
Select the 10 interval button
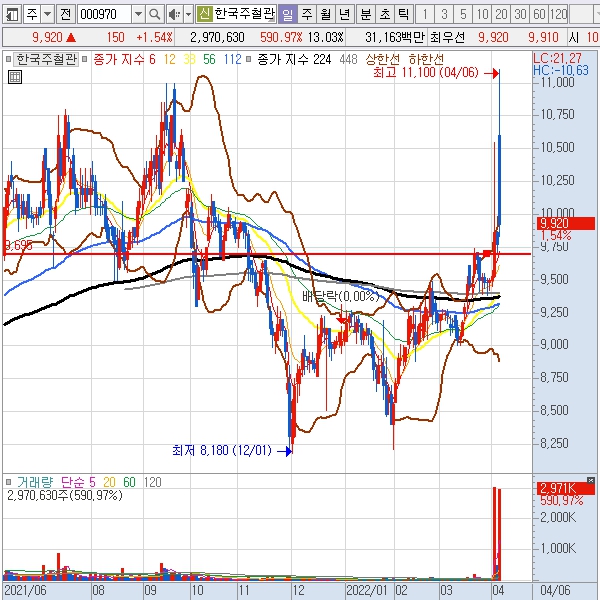482,15
